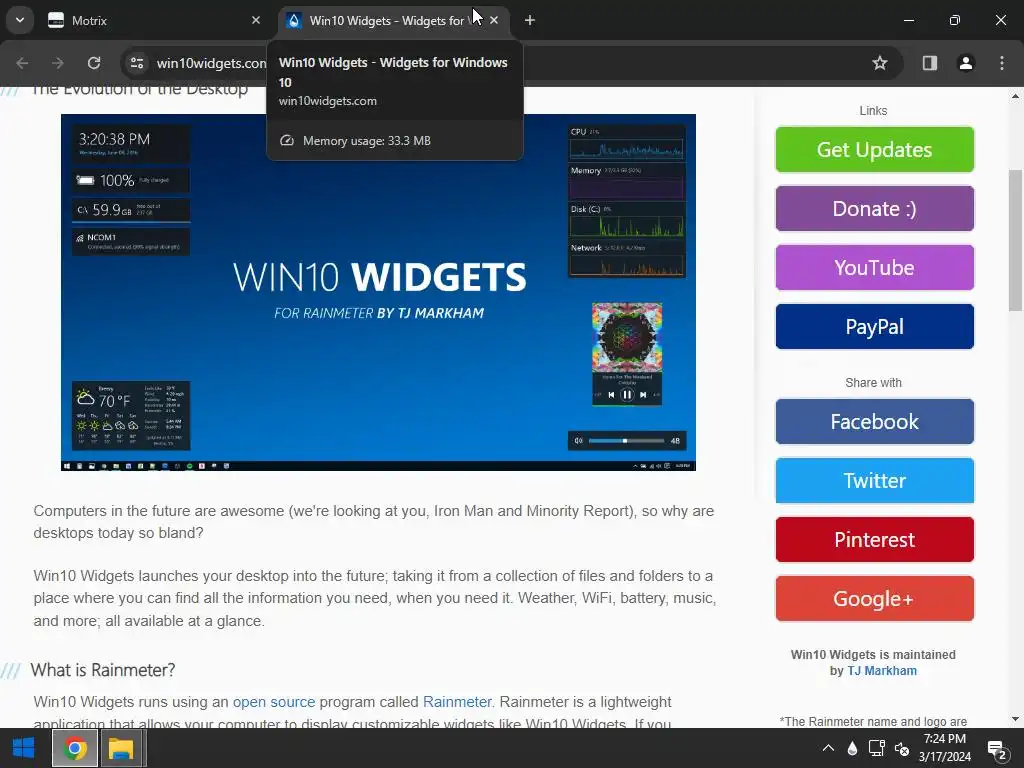Screen dimensions: 1024x768
Task: Click the Win10 Widgets desktop screenshot image
Action: (x=378, y=292)
